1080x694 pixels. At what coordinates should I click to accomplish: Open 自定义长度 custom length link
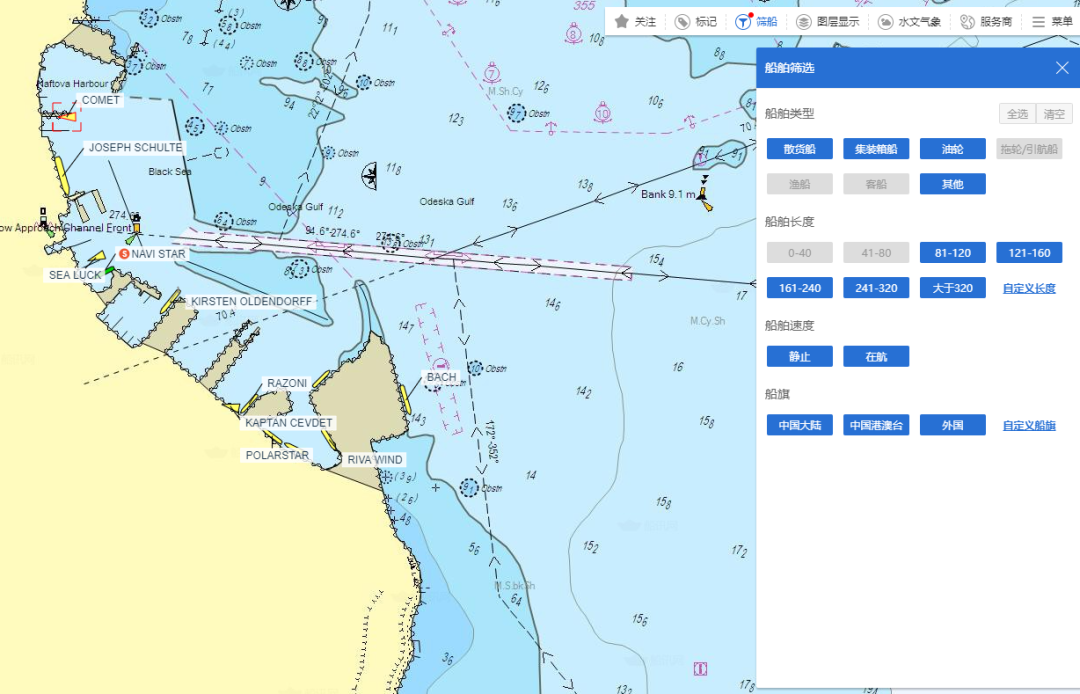pos(1029,289)
